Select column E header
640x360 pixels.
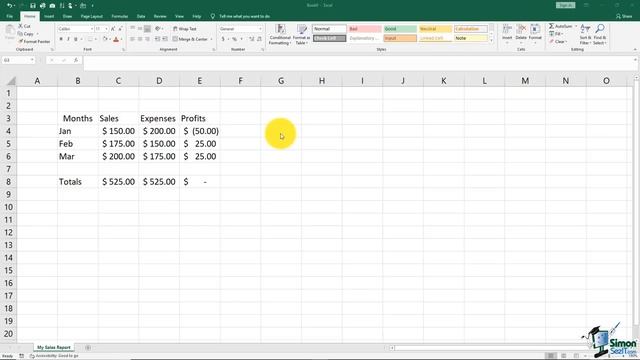pos(200,81)
